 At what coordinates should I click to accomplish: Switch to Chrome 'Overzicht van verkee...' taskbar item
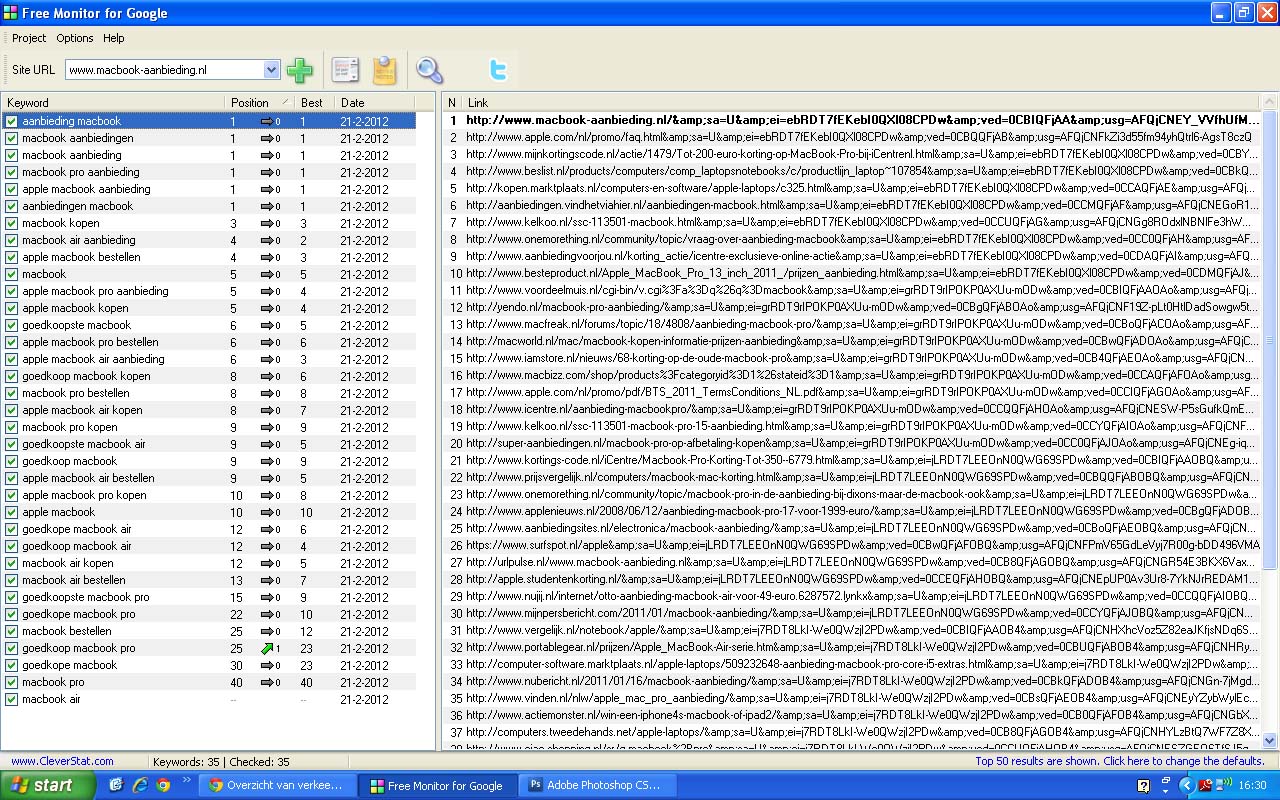pyautogui.click(x=275, y=785)
